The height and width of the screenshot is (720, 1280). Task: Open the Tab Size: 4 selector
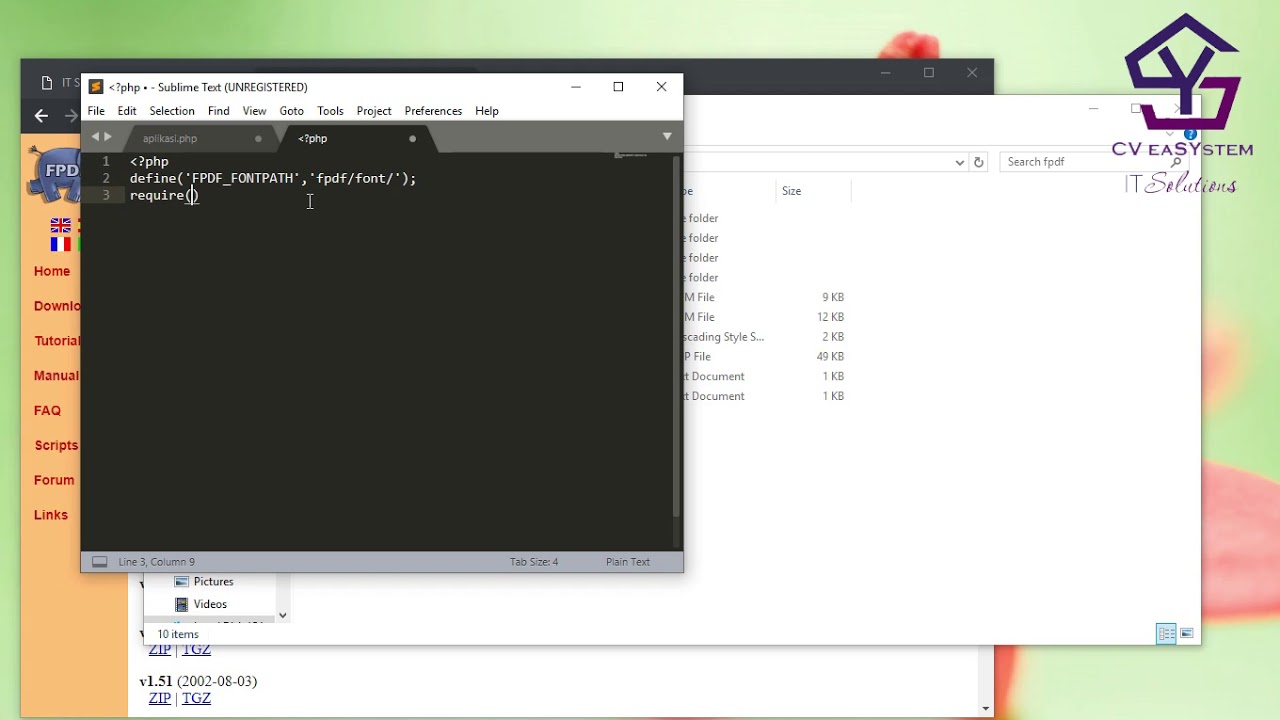[x=534, y=562]
